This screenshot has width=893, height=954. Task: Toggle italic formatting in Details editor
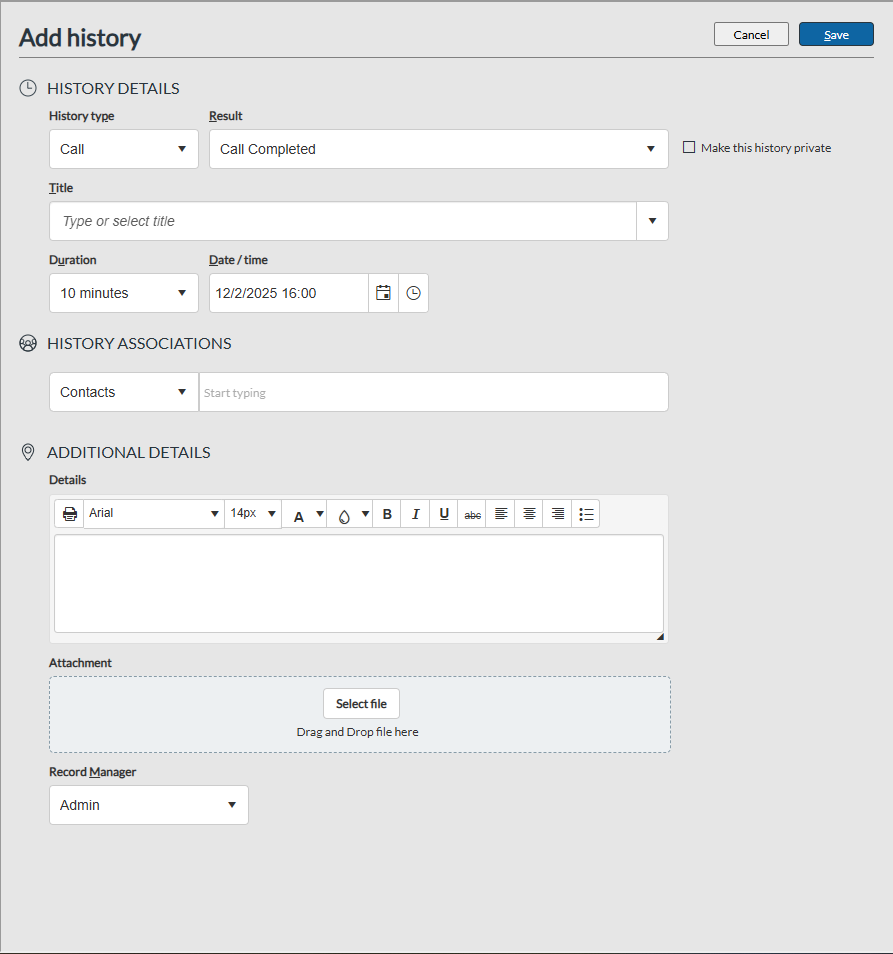click(x=415, y=514)
